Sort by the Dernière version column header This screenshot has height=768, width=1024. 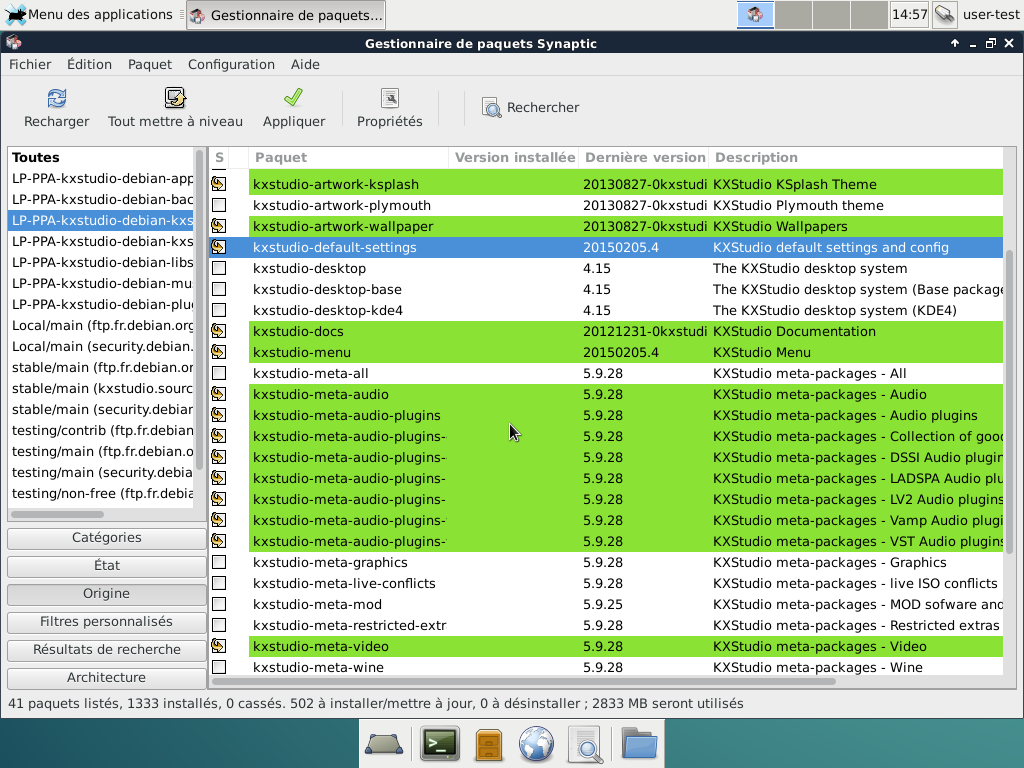click(x=644, y=157)
